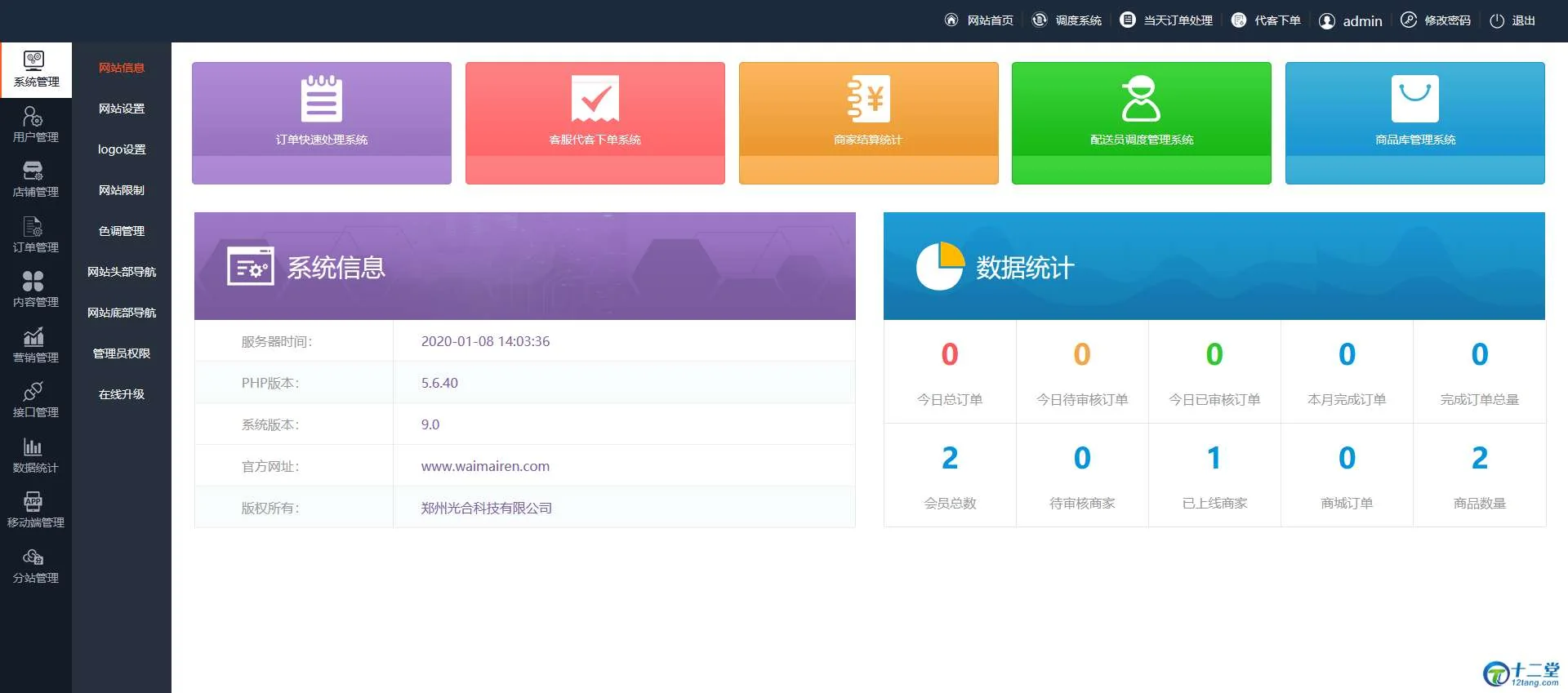Viewport: 1568px width, 693px height.
Task: Open the 客服代客下单系统 red card
Action: click(595, 122)
